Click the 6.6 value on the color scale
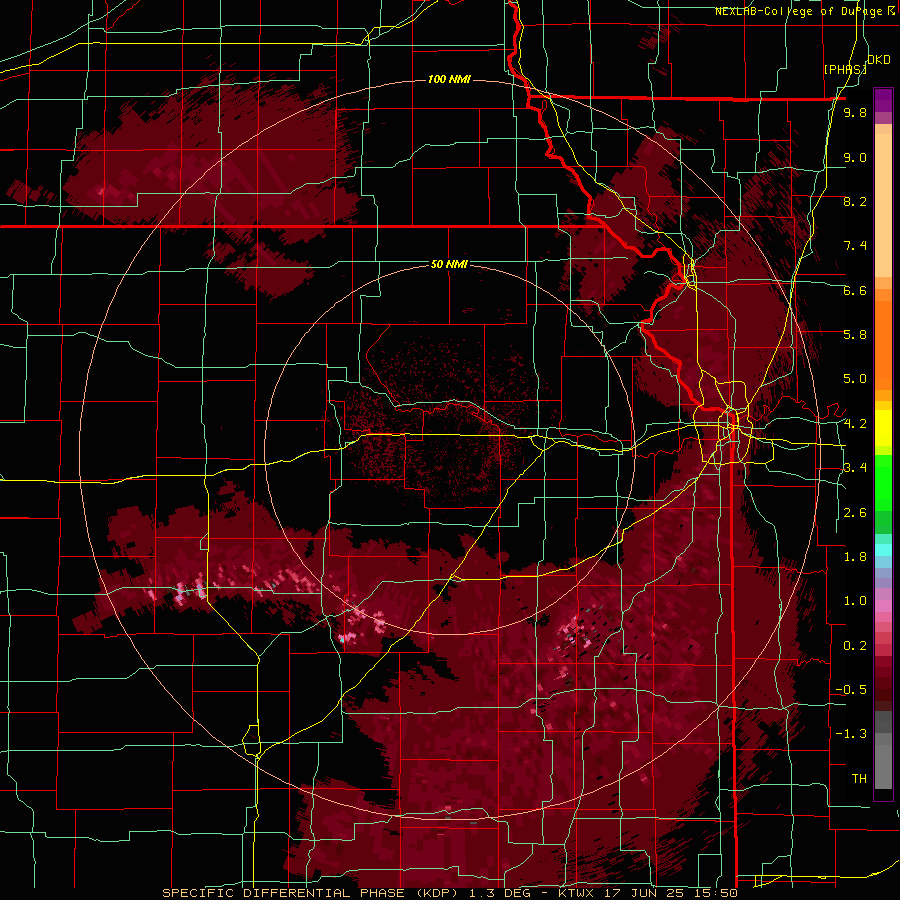This screenshot has width=900, height=900. point(855,290)
